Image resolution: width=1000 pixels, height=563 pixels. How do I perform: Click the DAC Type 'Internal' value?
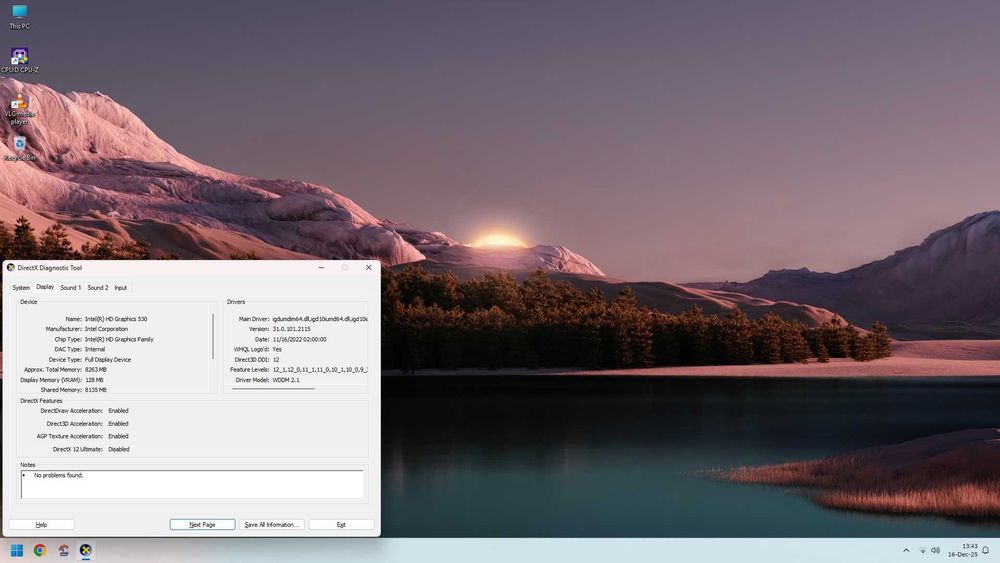tap(95, 349)
